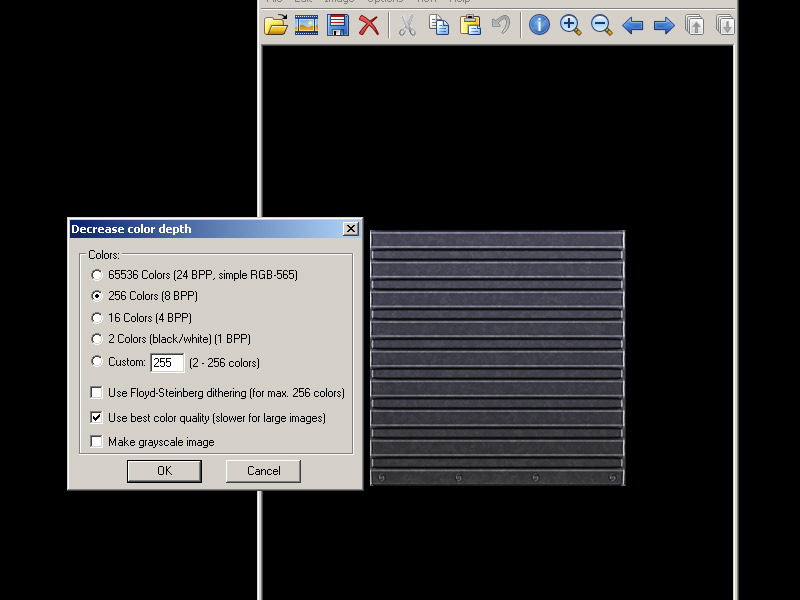Show image information with the blue i icon

(539, 25)
